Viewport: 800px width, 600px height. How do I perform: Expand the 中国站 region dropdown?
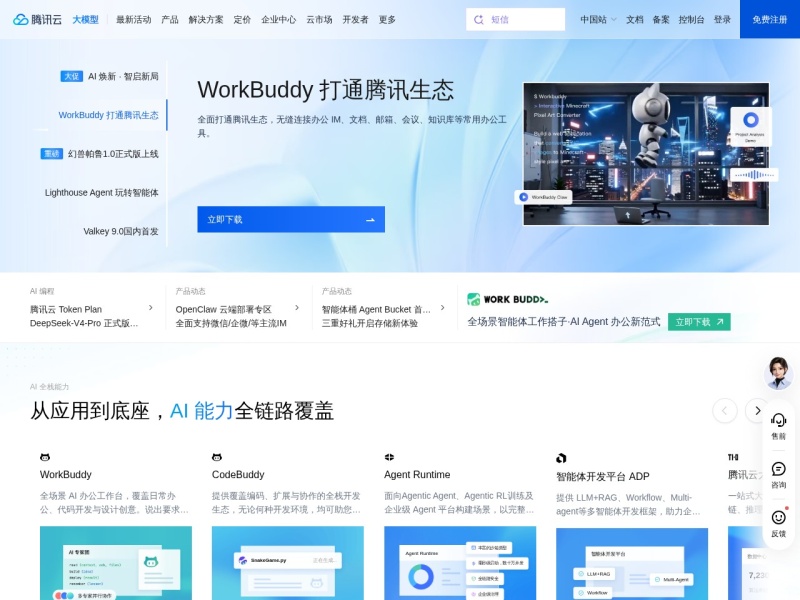point(598,19)
